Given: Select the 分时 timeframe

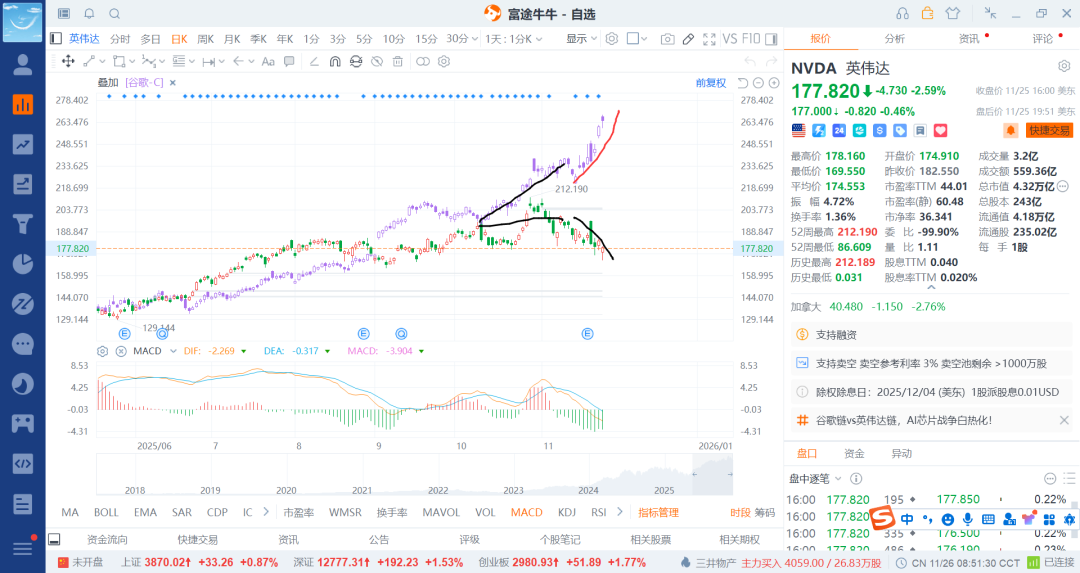Looking at the screenshot, I should pyautogui.click(x=120, y=39).
